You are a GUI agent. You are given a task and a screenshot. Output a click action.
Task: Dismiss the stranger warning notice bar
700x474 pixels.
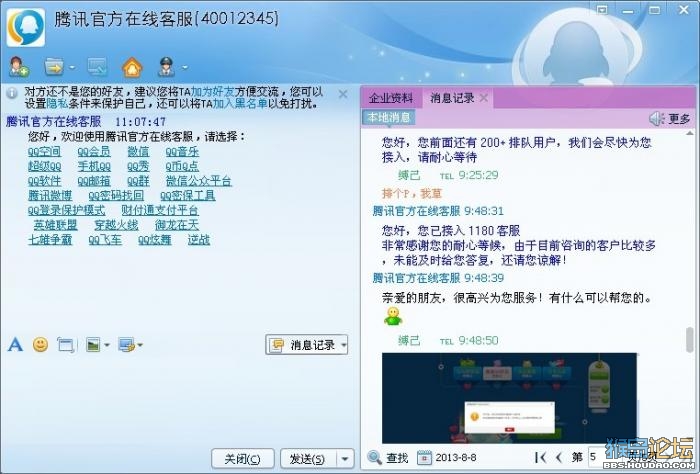pyautogui.click(x=343, y=94)
